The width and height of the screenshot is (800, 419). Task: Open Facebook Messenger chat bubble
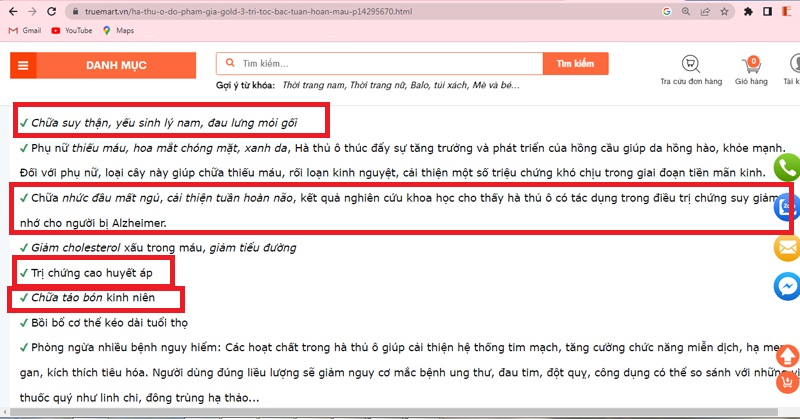pyautogui.click(x=787, y=287)
